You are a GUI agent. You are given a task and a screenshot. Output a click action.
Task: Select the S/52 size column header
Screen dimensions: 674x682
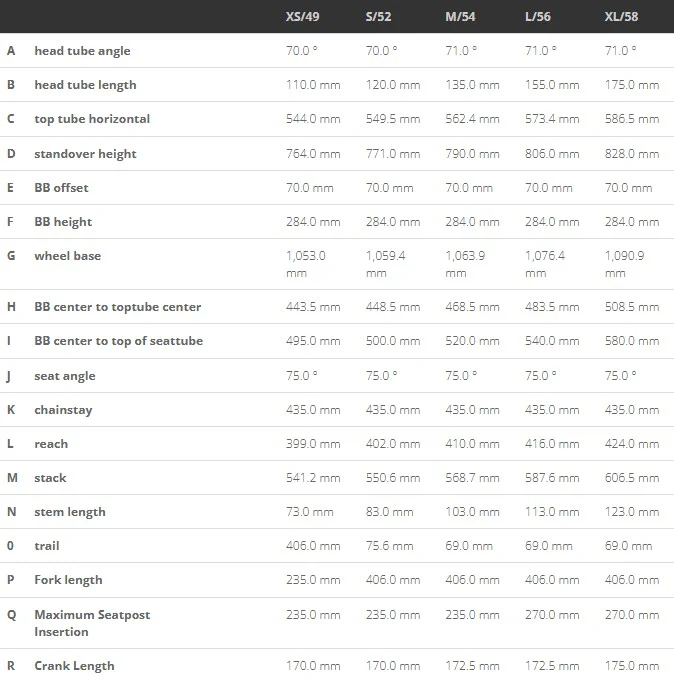pos(378,17)
